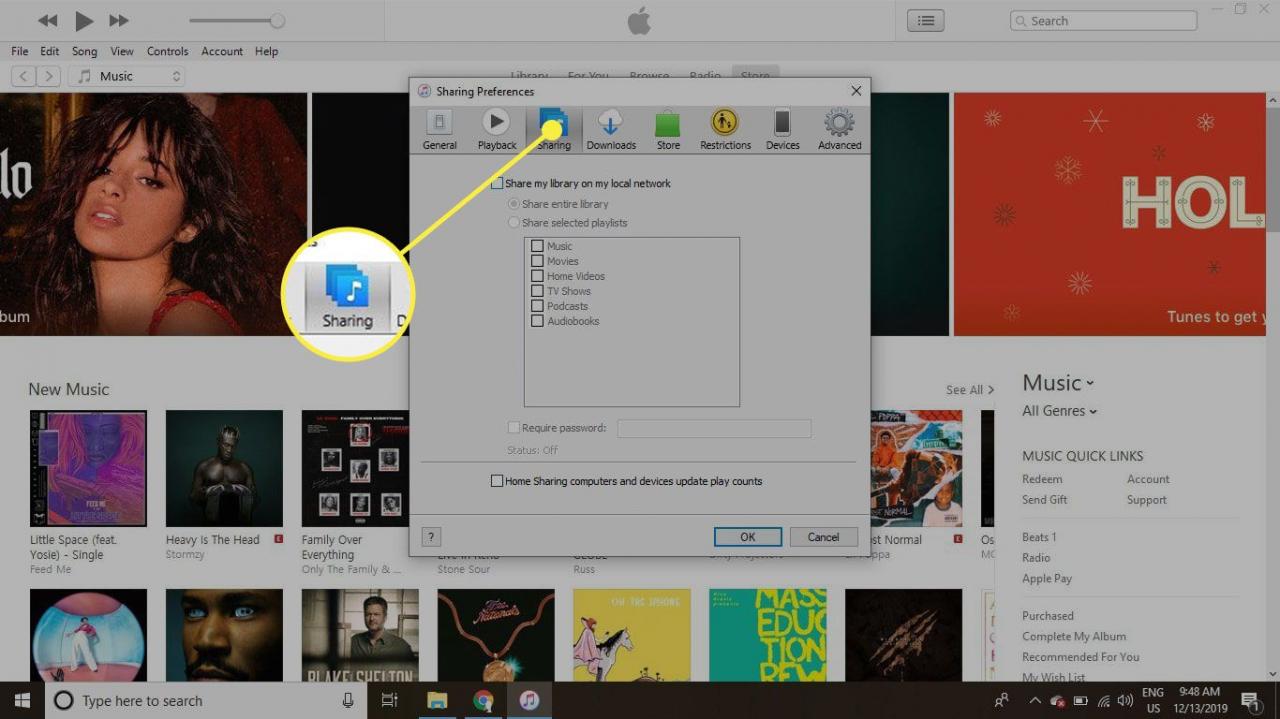Open the Advanced preferences tab

839,129
